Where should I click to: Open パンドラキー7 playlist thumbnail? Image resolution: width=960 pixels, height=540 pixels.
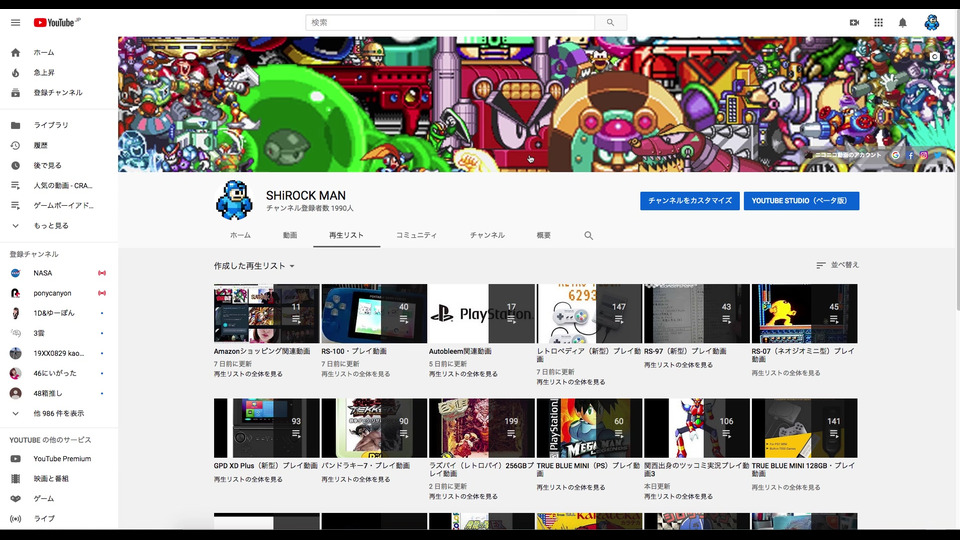tap(374, 428)
